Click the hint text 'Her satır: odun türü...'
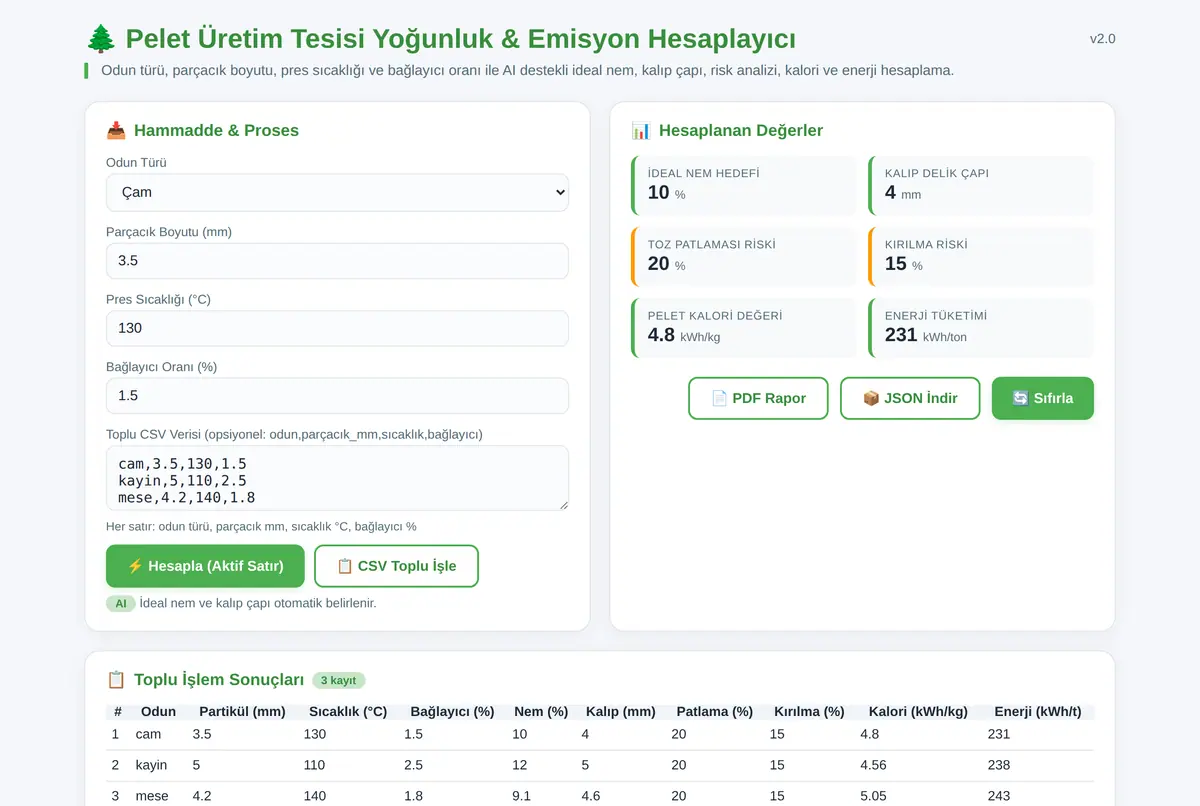This screenshot has height=806, width=1200. pyautogui.click(x=261, y=526)
